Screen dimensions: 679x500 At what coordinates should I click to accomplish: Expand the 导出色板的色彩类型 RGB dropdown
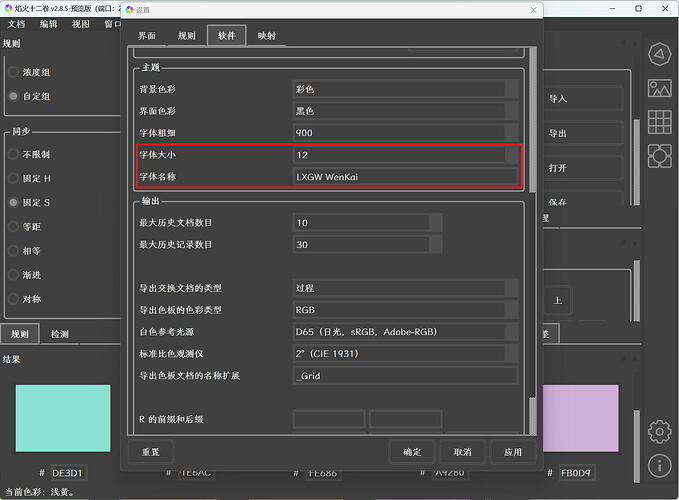pos(406,310)
